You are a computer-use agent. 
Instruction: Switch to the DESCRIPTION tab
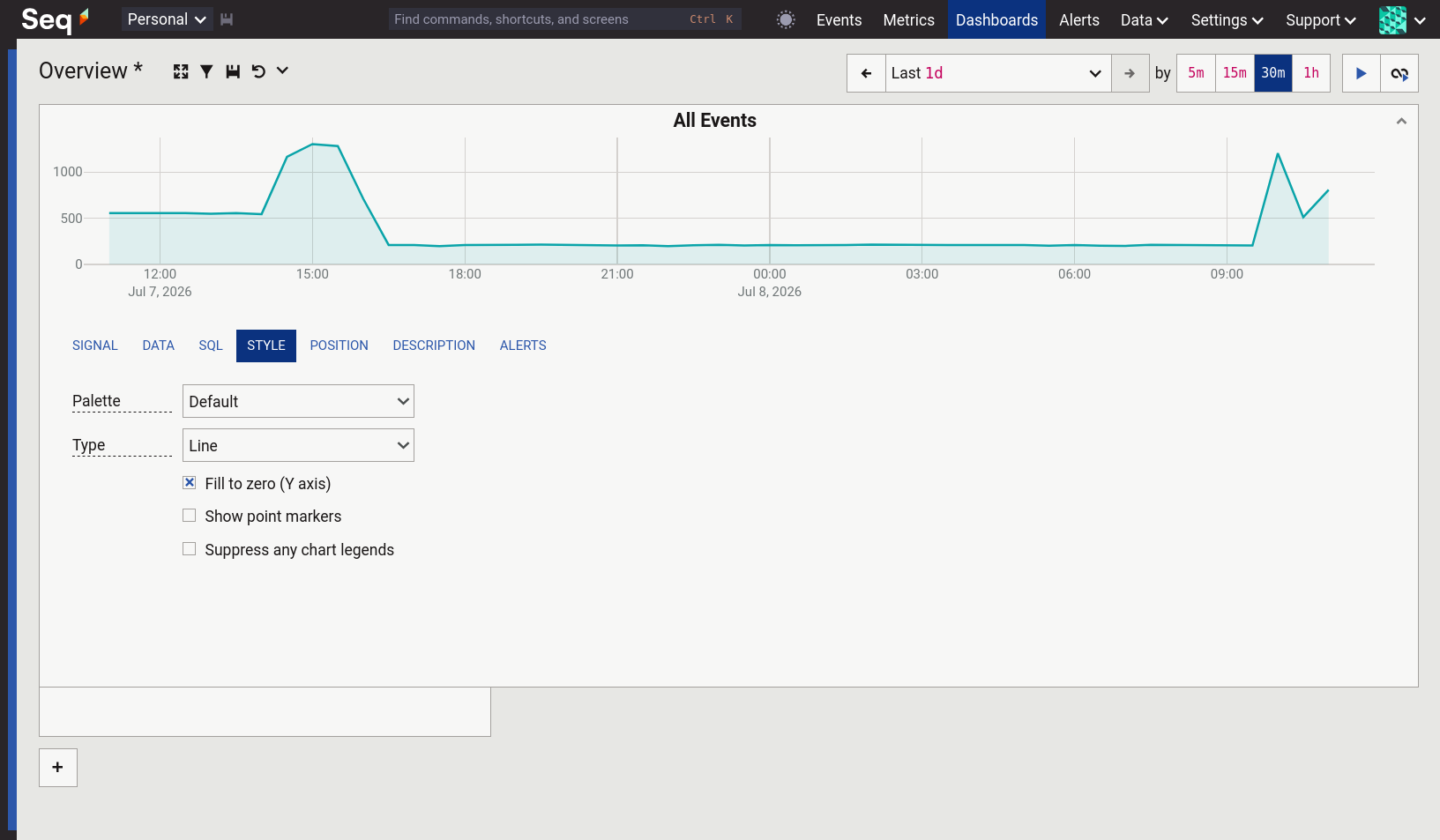pyautogui.click(x=434, y=346)
